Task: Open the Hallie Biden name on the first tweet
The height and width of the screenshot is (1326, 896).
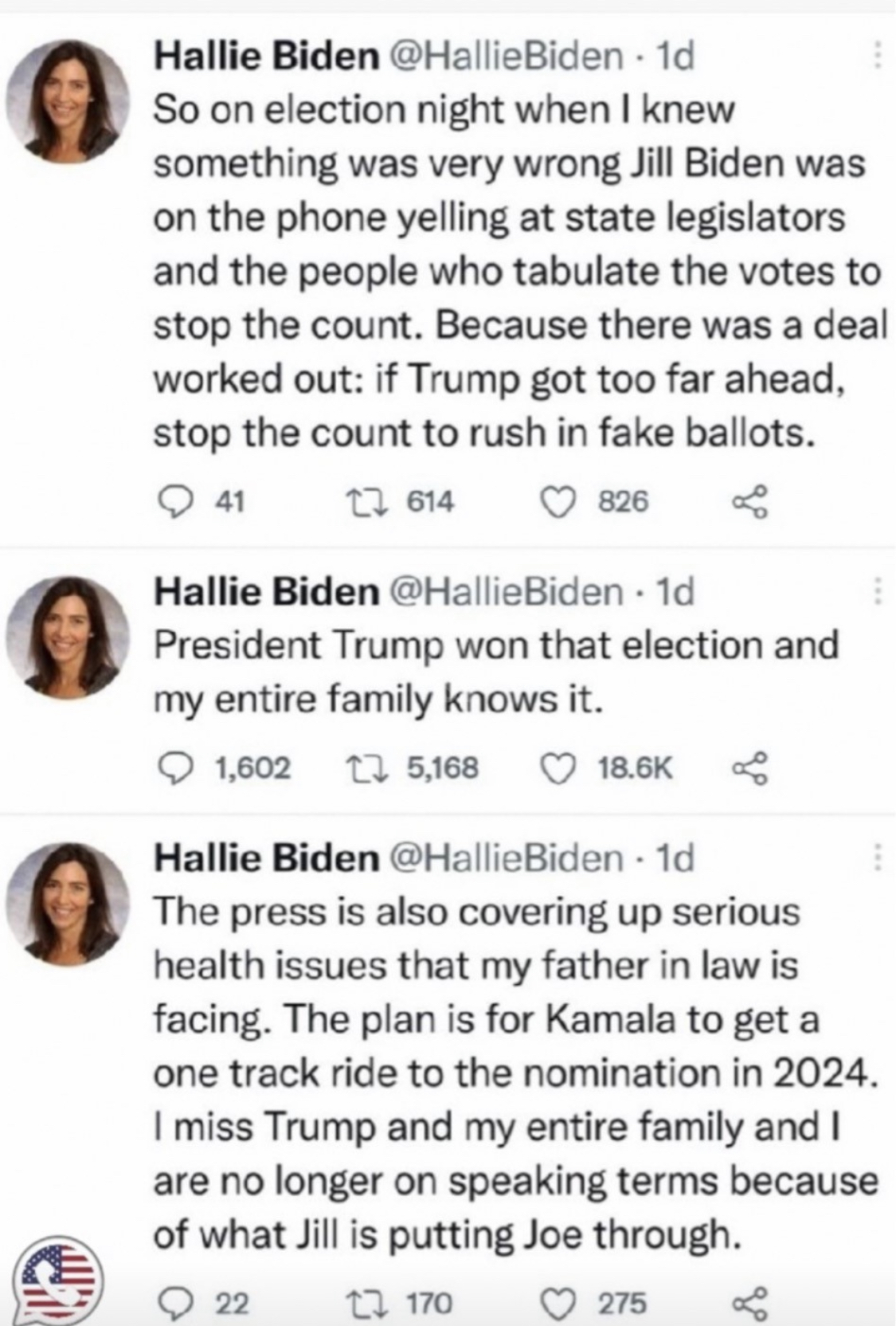Action: pyautogui.click(x=266, y=56)
